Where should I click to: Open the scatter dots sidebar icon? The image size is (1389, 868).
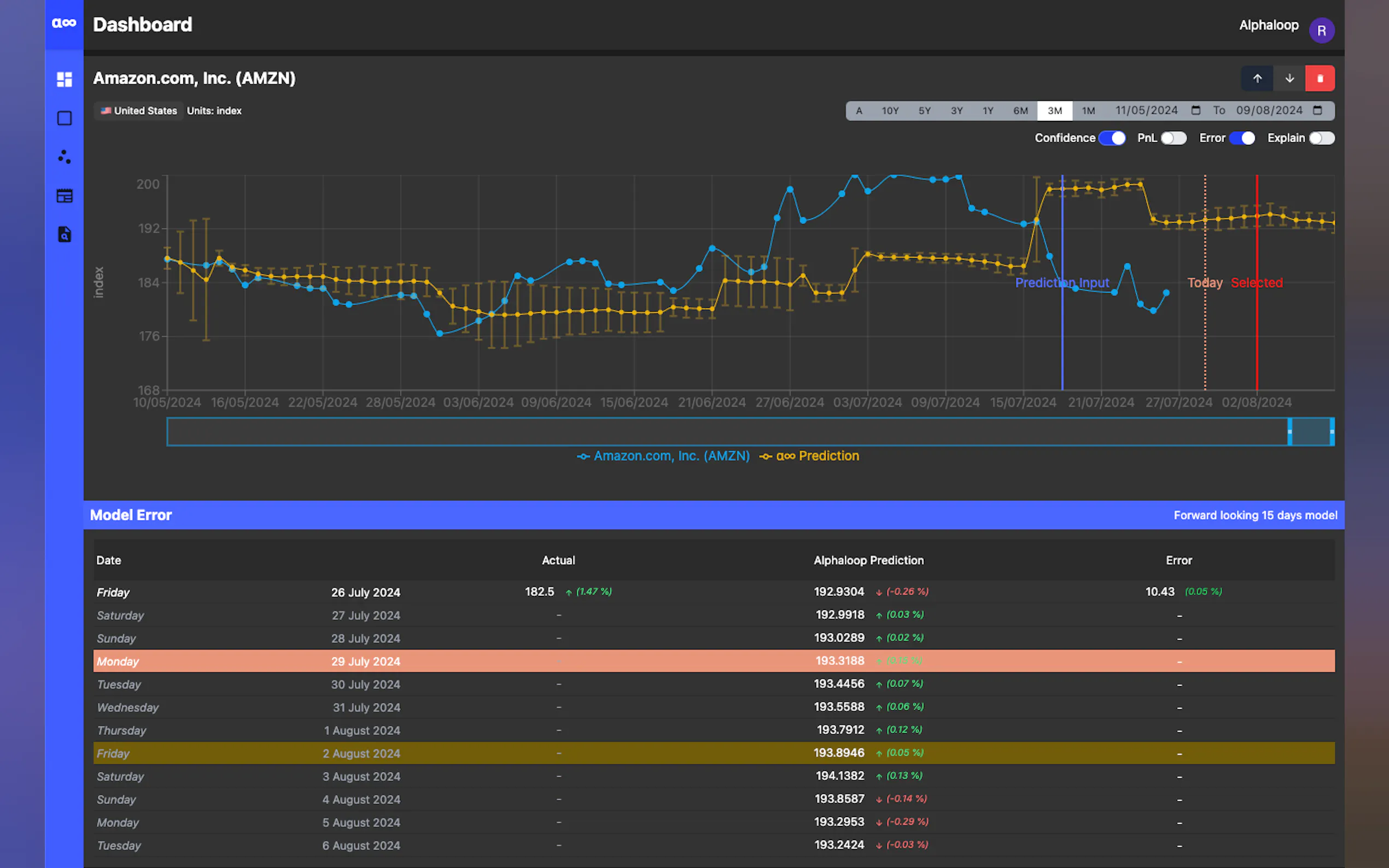65,157
